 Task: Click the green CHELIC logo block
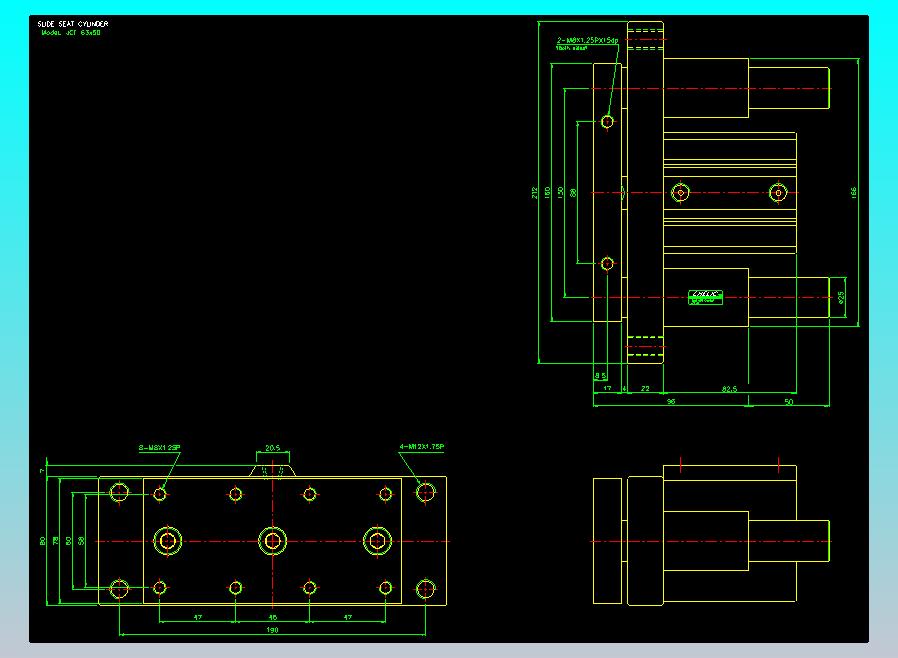click(x=705, y=297)
